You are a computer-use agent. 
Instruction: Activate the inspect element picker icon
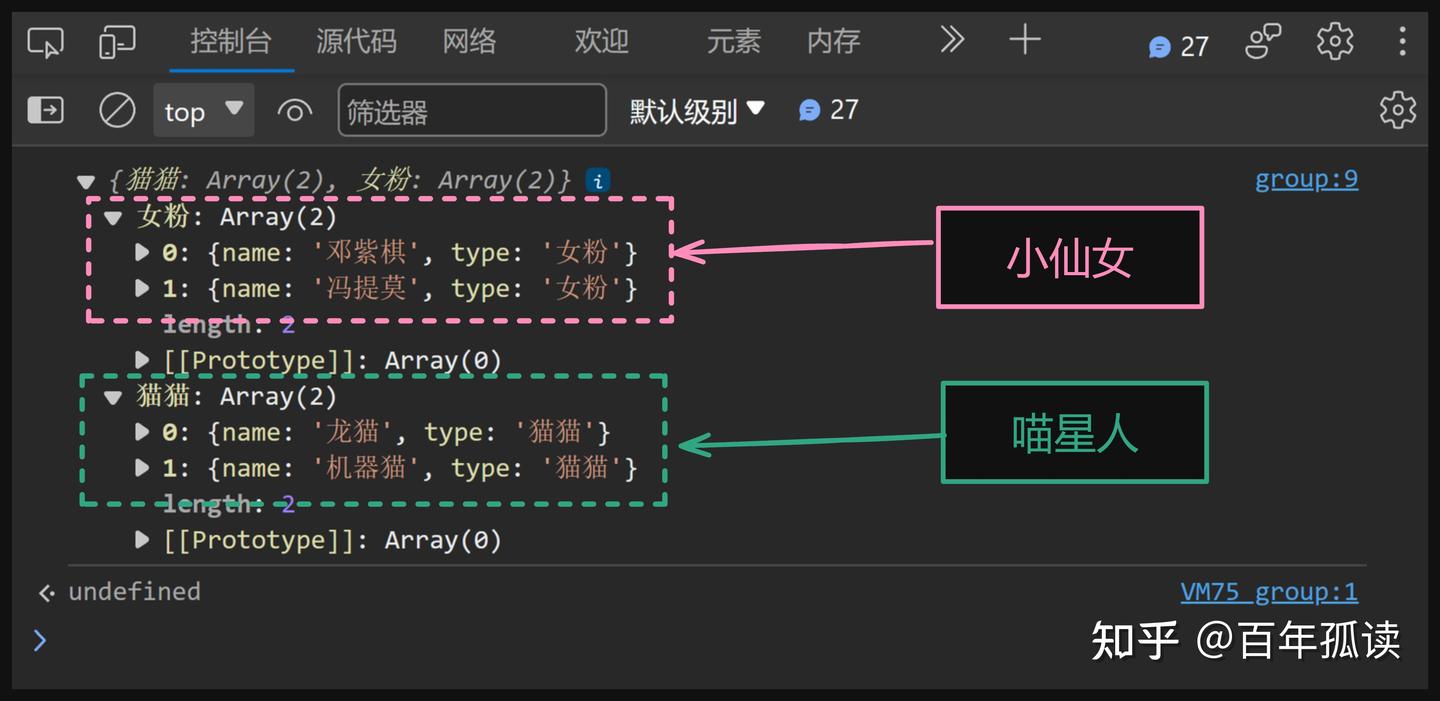pyautogui.click(x=45, y=42)
